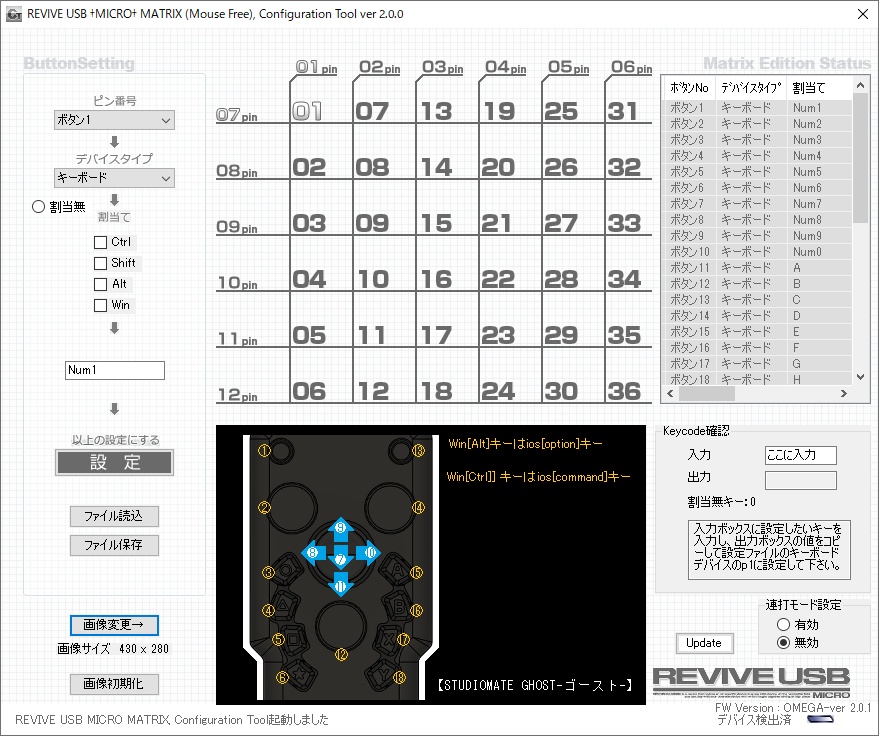Select matrix button 05 cell
Image resolution: width=879 pixels, height=736 pixels.
[309, 335]
